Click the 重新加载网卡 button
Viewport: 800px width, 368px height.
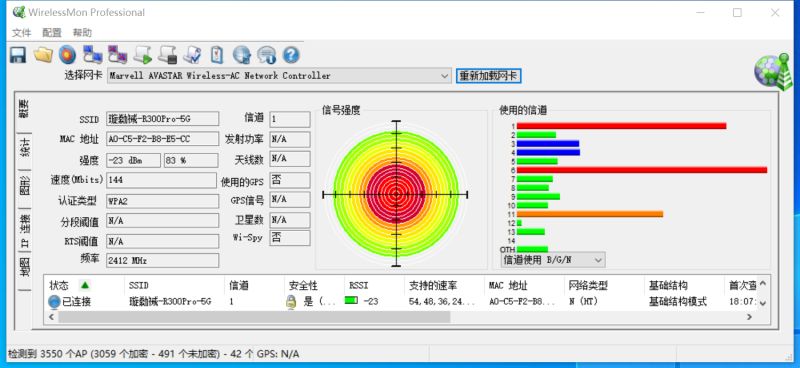click(489, 76)
